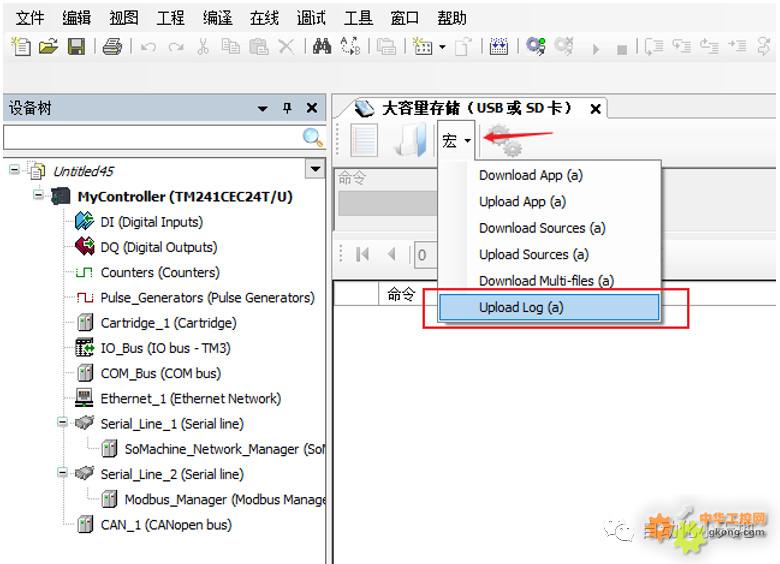Open the 宏 macro dropdown
Viewport: 780px width, 564px height.
456,141
